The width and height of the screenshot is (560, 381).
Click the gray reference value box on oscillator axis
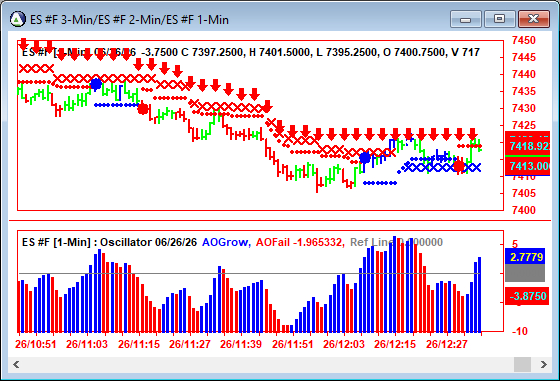click(x=525, y=273)
